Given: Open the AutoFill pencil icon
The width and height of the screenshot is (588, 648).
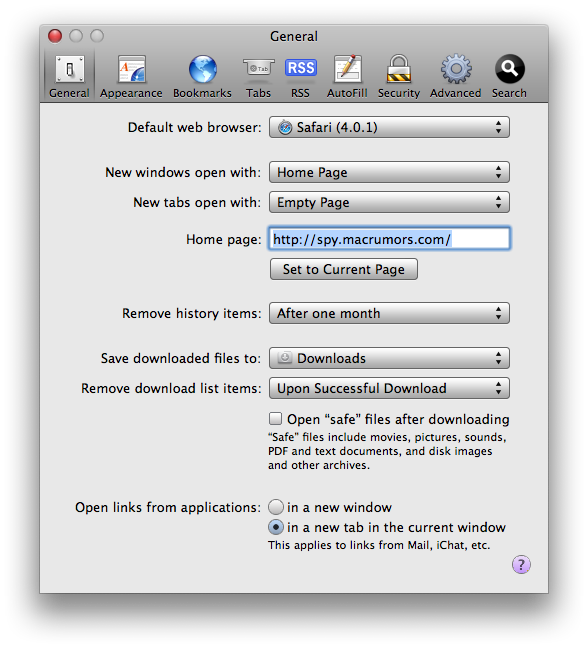Looking at the screenshot, I should pos(348,69).
